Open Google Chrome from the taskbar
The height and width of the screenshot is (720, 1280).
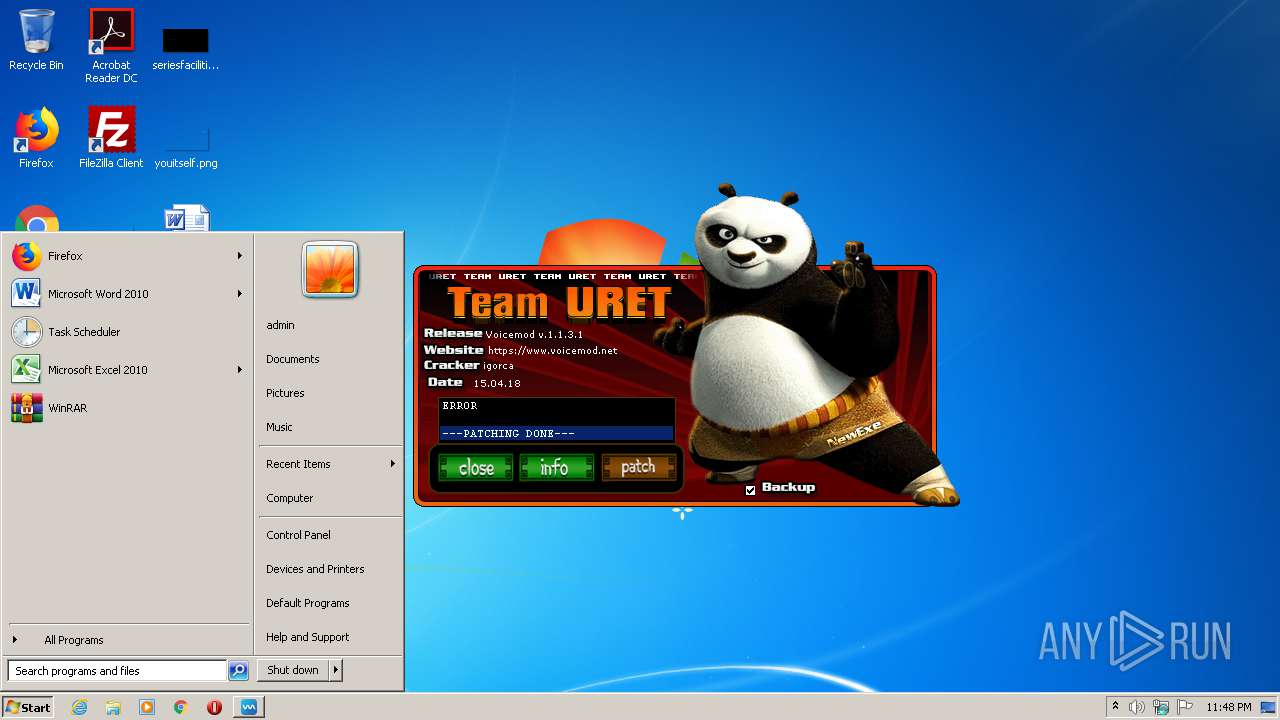coord(180,707)
